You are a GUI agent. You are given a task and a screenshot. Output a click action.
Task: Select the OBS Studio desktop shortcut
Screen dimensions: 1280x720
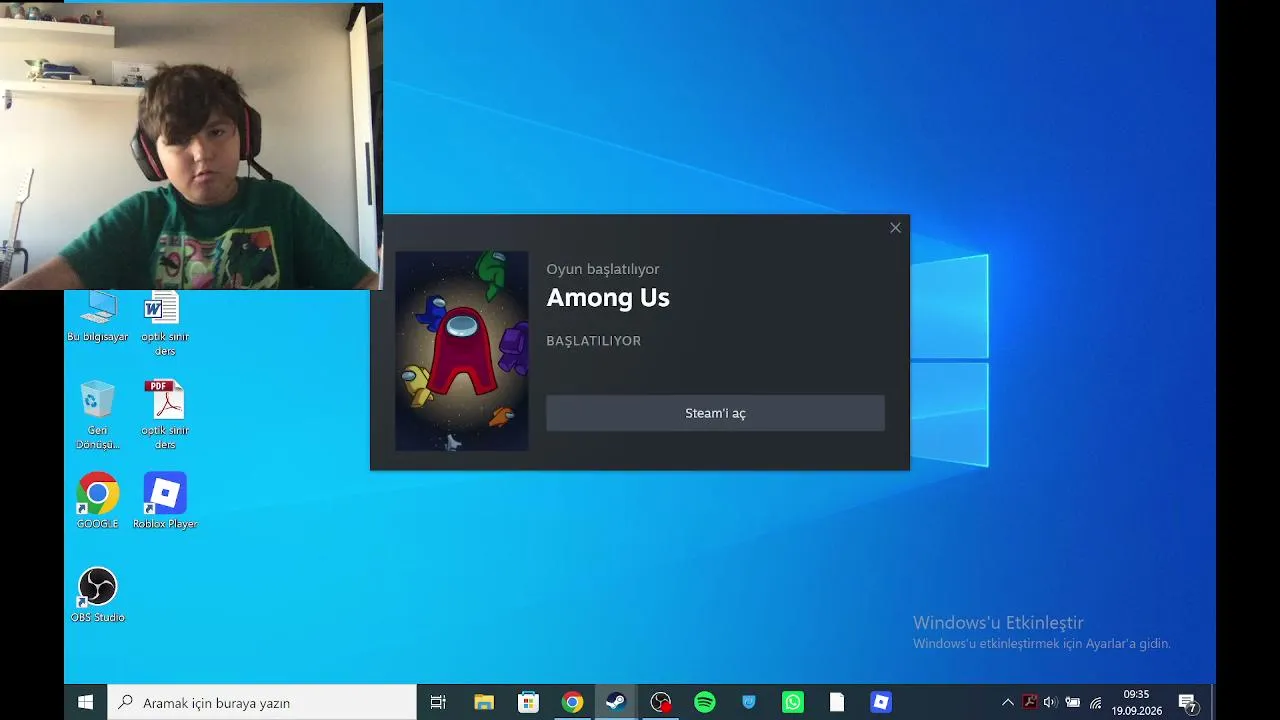pyautogui.click(x=98, y=595)
